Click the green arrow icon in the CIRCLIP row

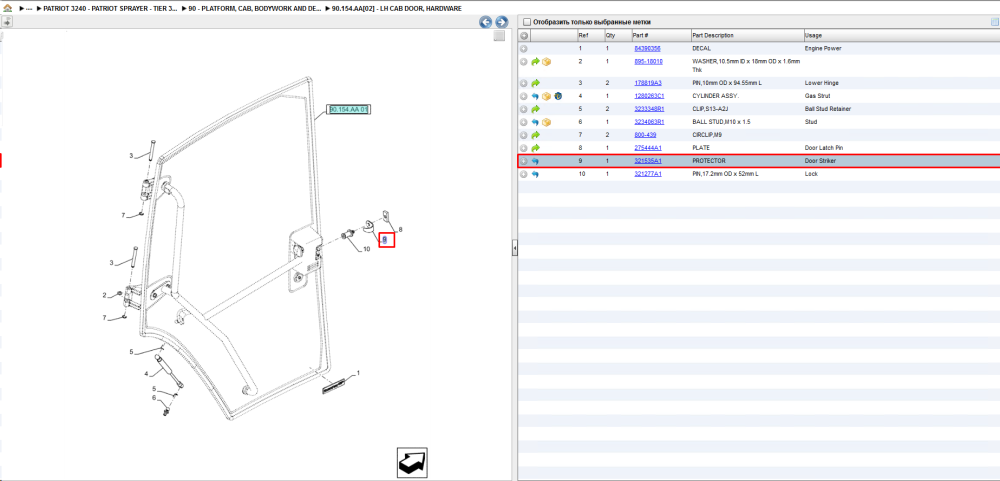point(535,135)
